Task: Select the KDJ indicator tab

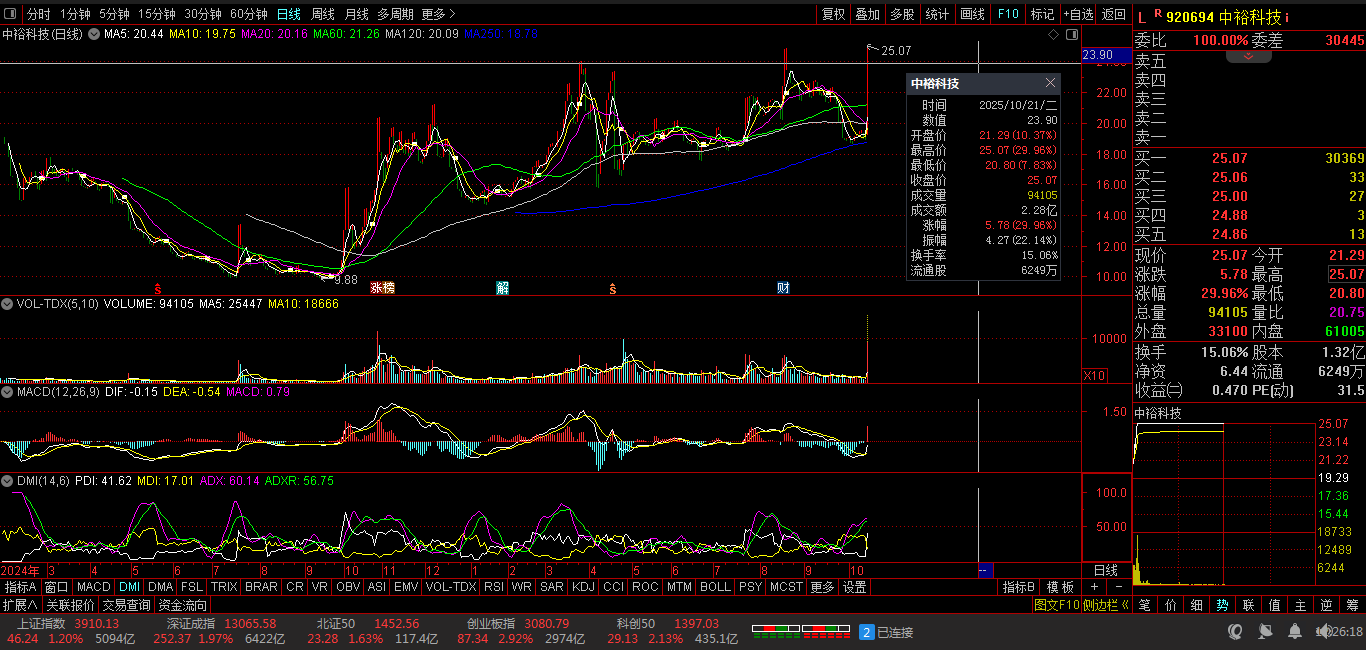Action: click(583, 587)
